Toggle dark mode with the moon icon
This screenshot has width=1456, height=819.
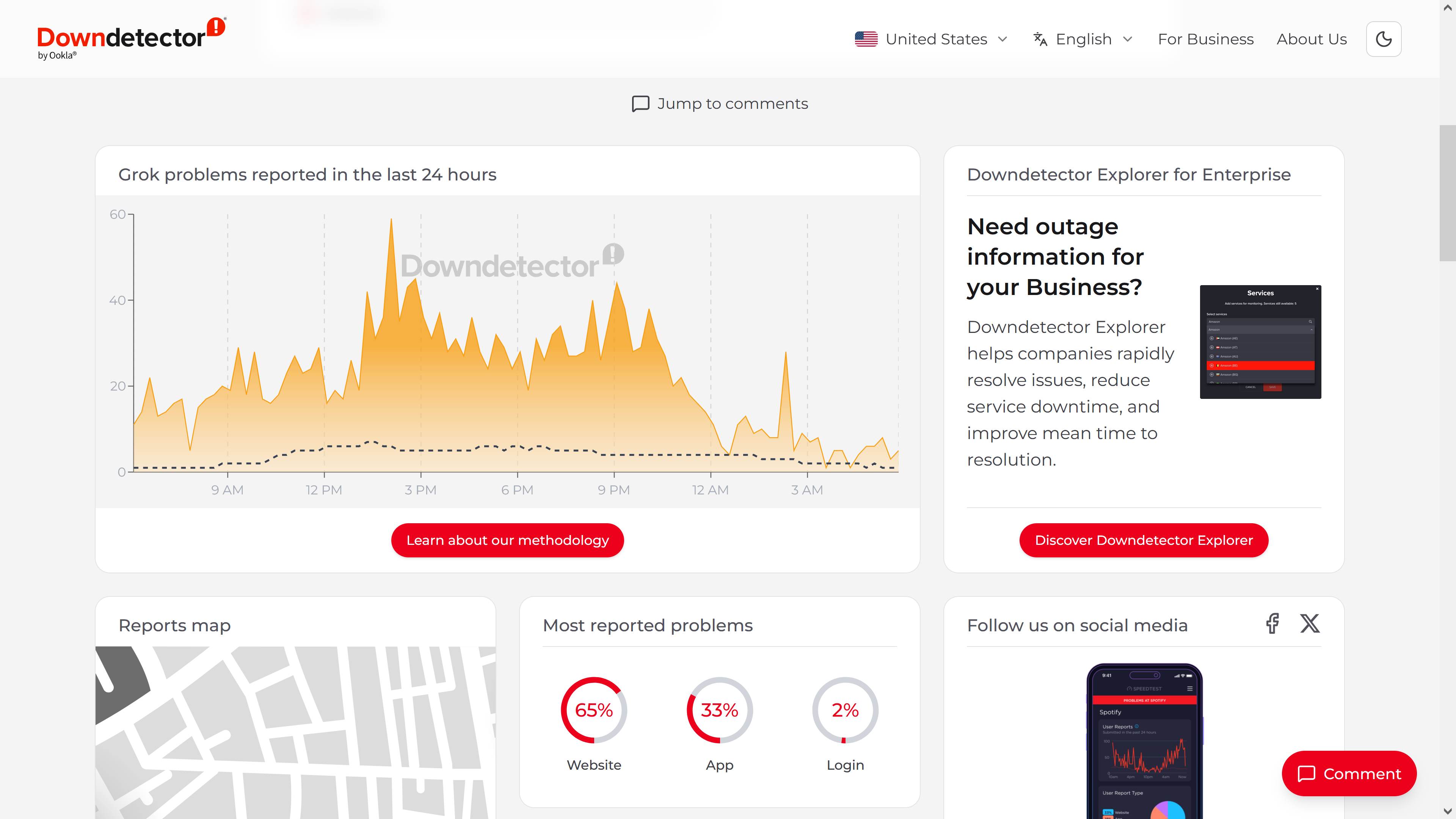[1383, 39]
